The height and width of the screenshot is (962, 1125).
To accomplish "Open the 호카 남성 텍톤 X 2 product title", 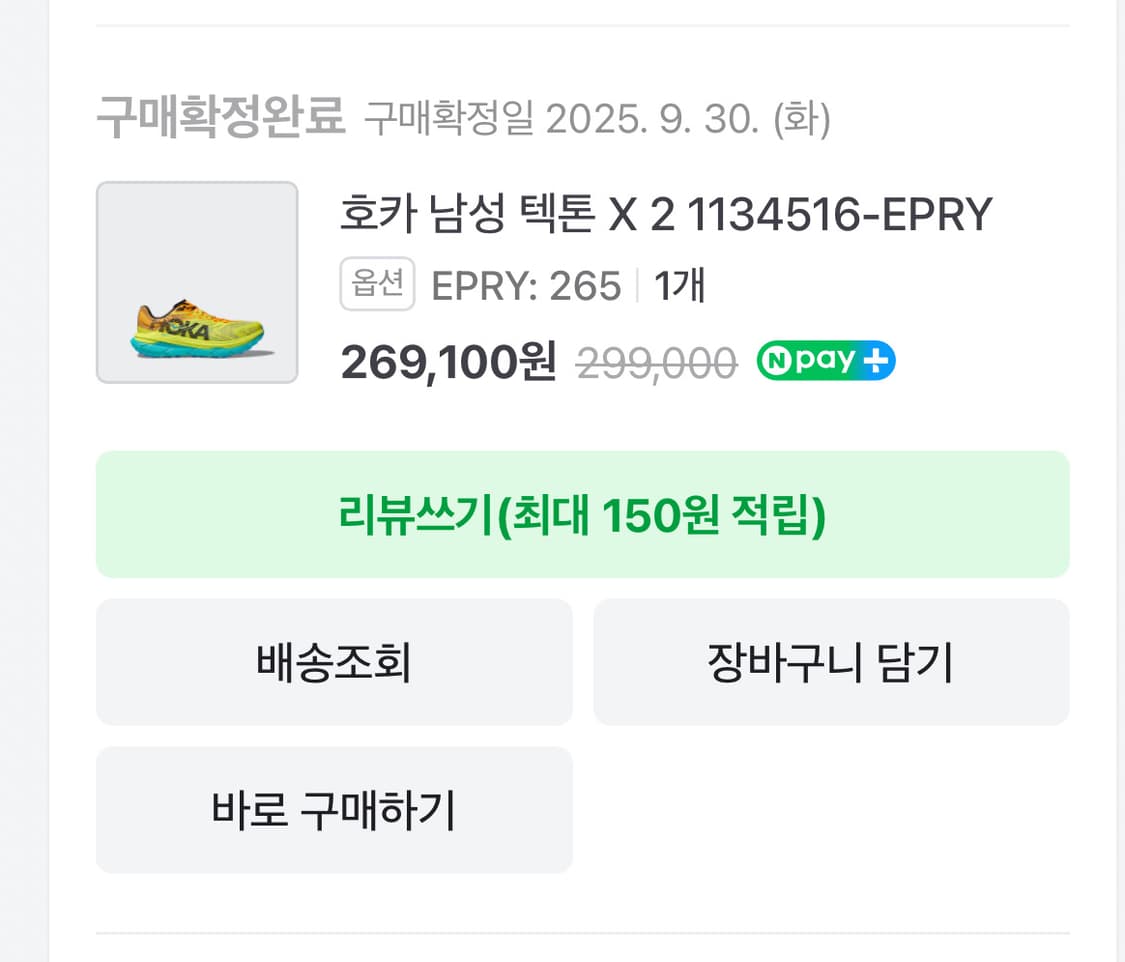I will 665,214.
